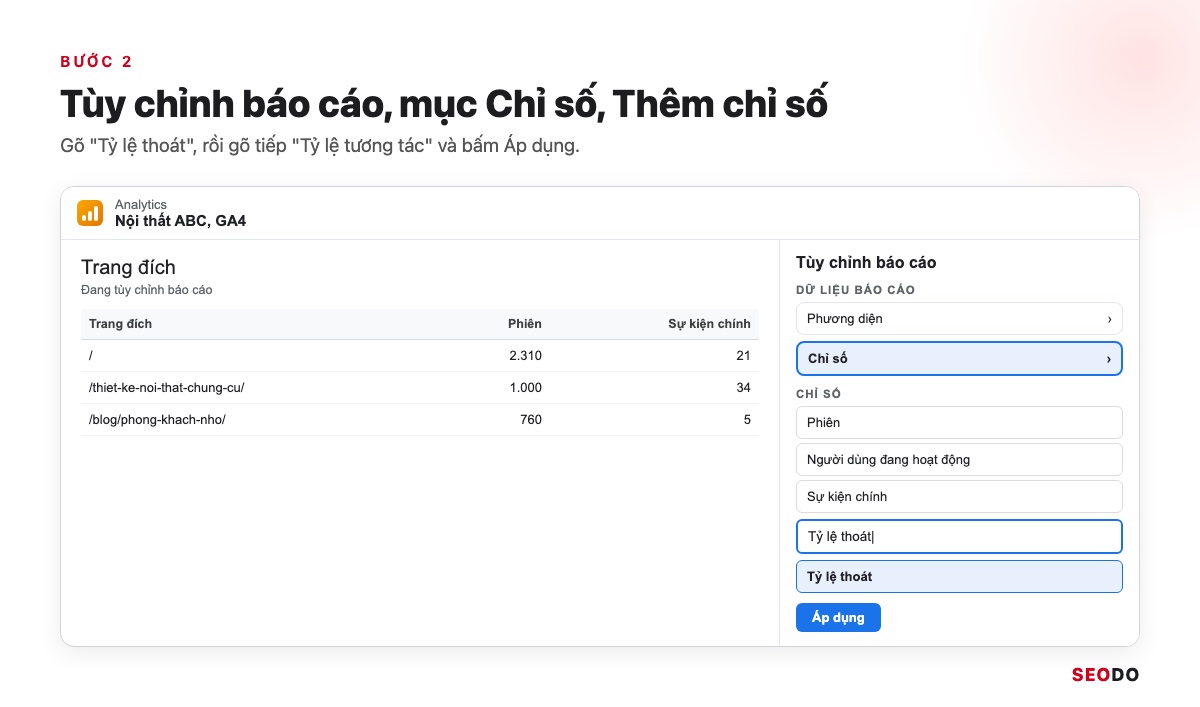Click the '/' landing page row
This screenshot has height=707, width=1200.
click(420, 356)
